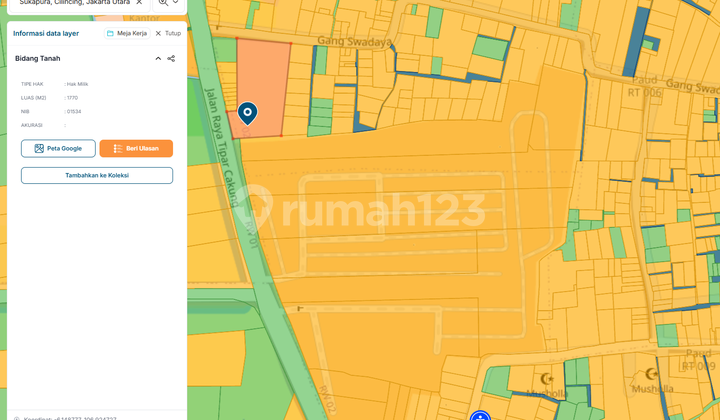Screen dimensions: 720x420
Task: Click the Gang Swadaya street label
Action: (x=352, y=42)
